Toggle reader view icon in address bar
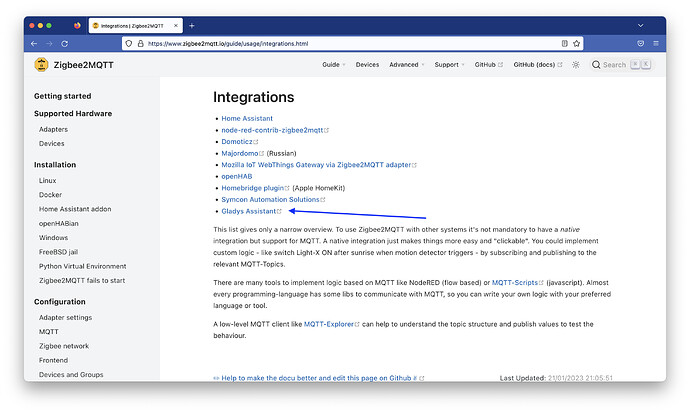This screenshot has height=412, width=690. pyautogui.click(x=565, y=43)
